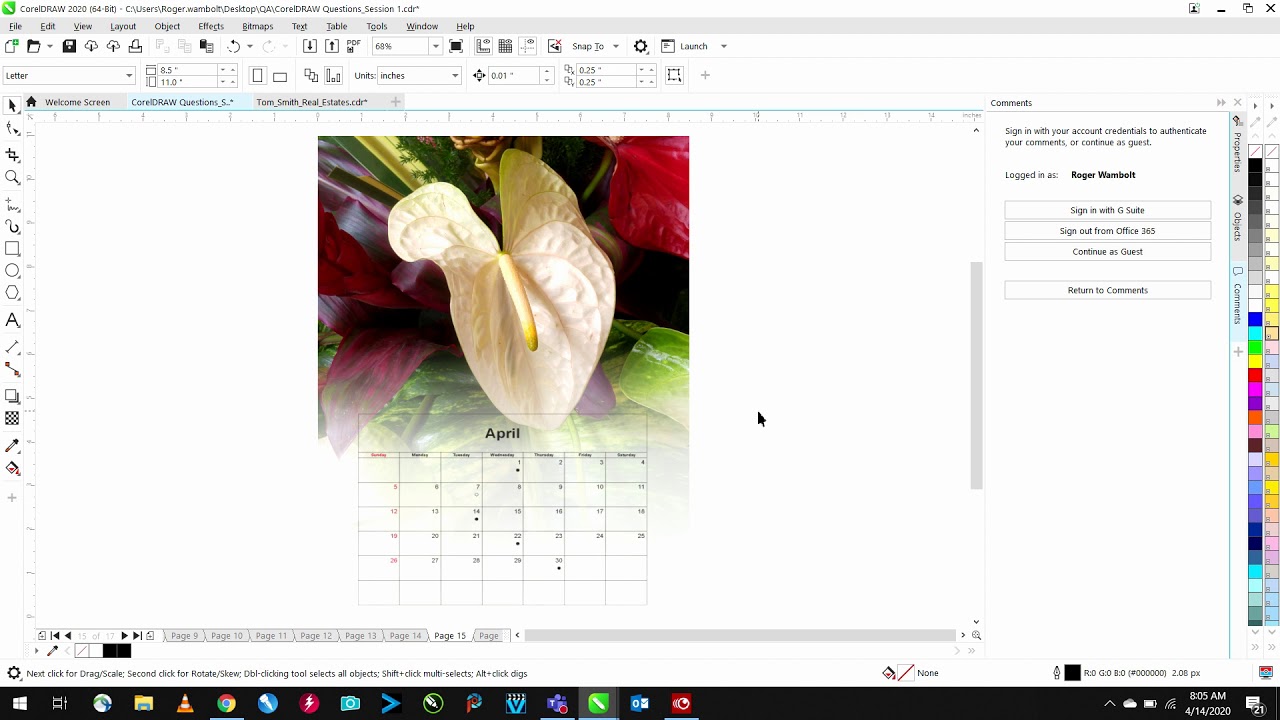Select the Shape tool
The height and width of the screenshot is (720, 1280).
pyautogui.click(x=12, y=129)
